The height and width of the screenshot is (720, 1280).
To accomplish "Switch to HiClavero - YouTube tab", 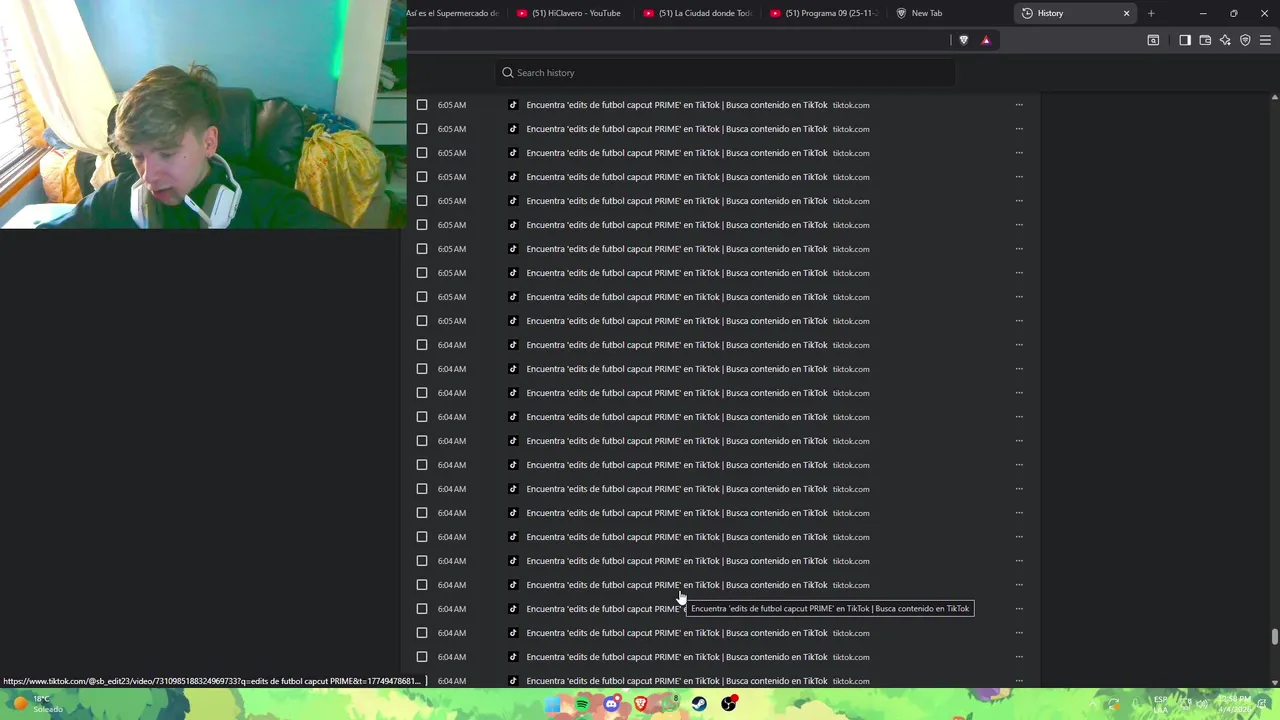I will point(570,13).
